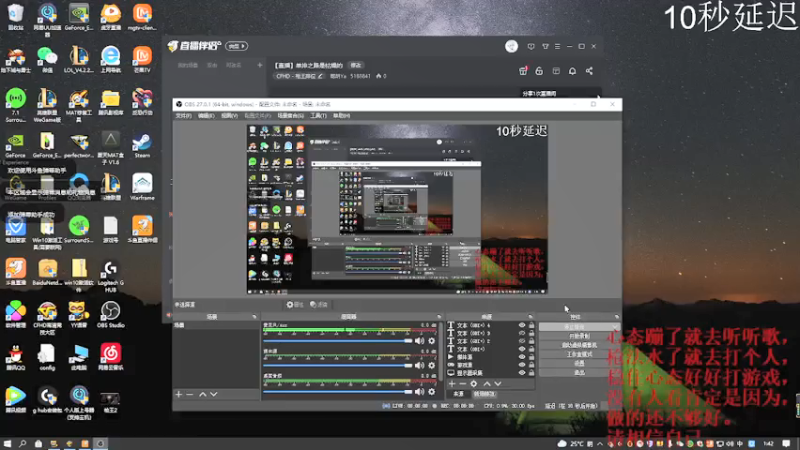Toggle the lock on the 文本 (GDI+) 4 source
This screenshot has width=800, height=450.
(x=531, y=325)
